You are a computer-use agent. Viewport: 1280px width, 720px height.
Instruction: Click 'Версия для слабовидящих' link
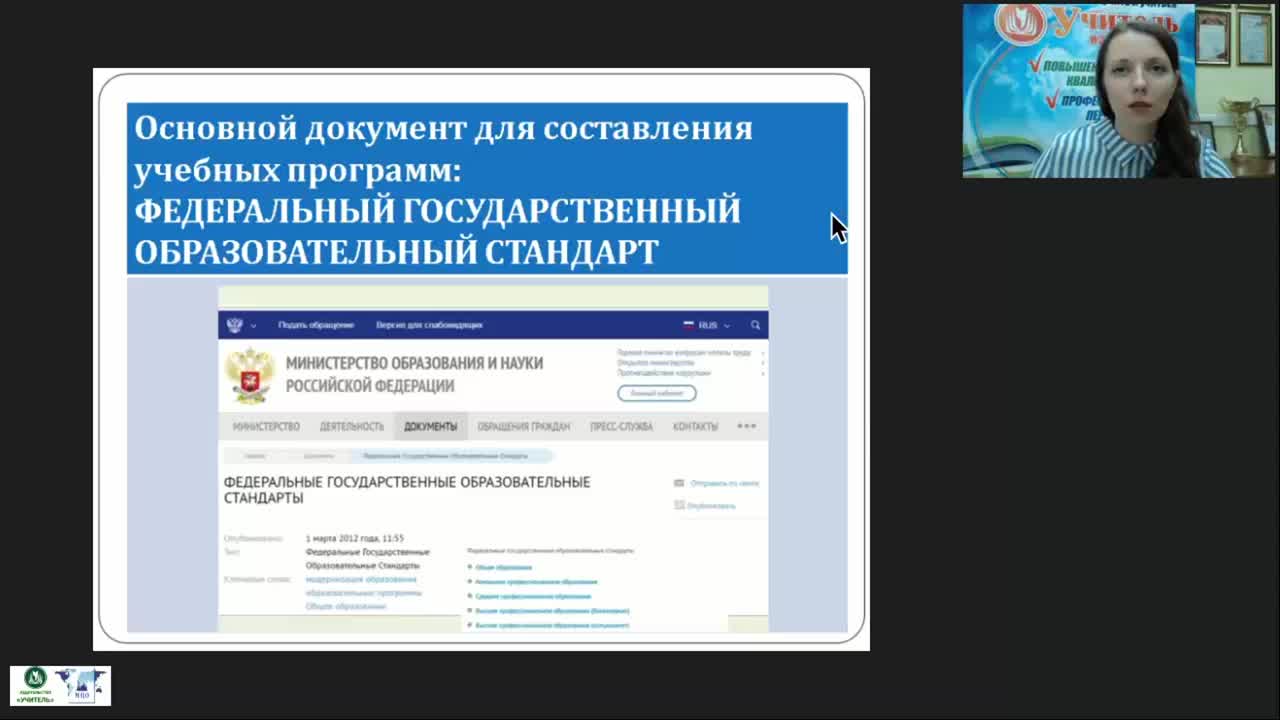[429, 325]
